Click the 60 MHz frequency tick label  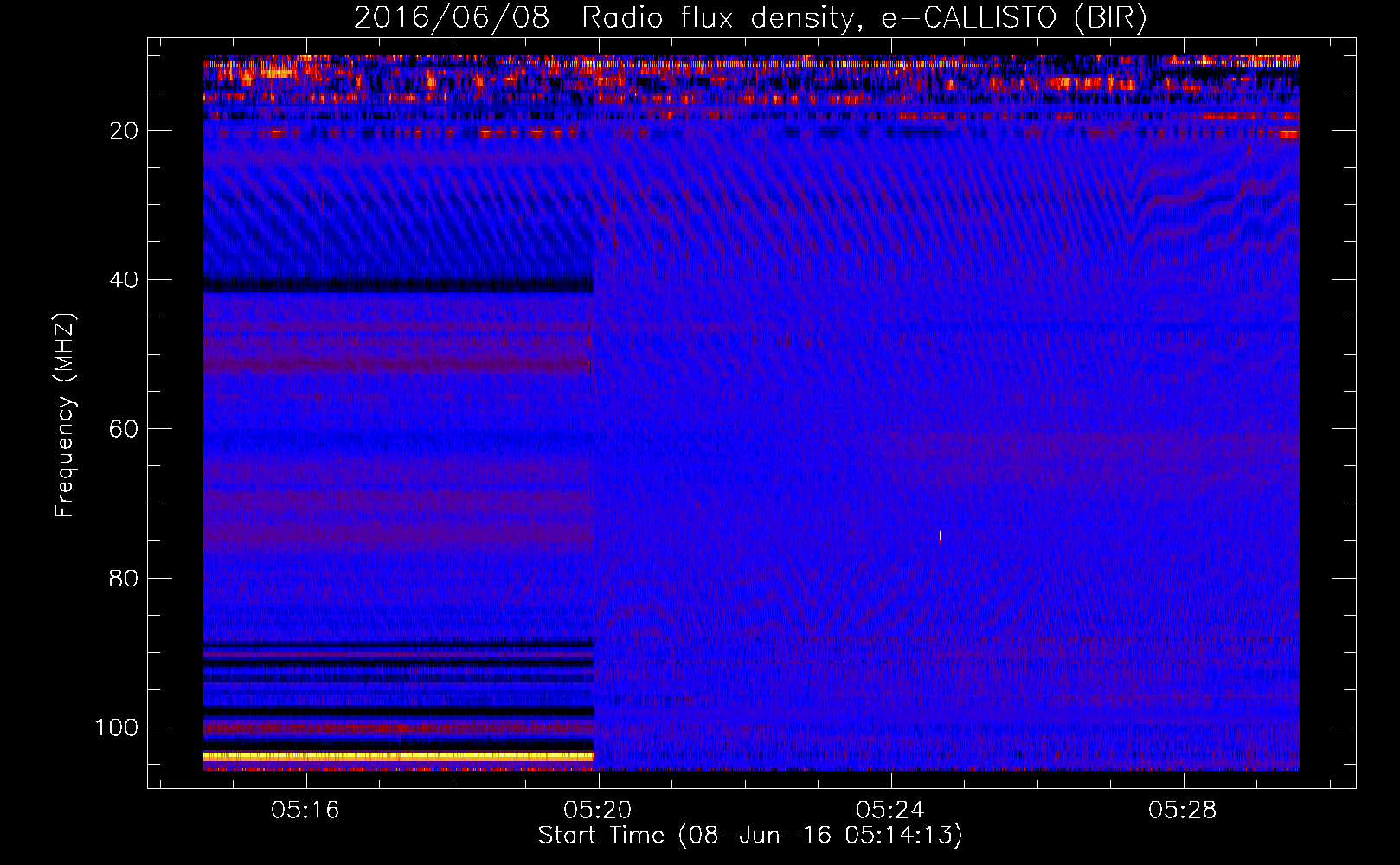(124, 430)
